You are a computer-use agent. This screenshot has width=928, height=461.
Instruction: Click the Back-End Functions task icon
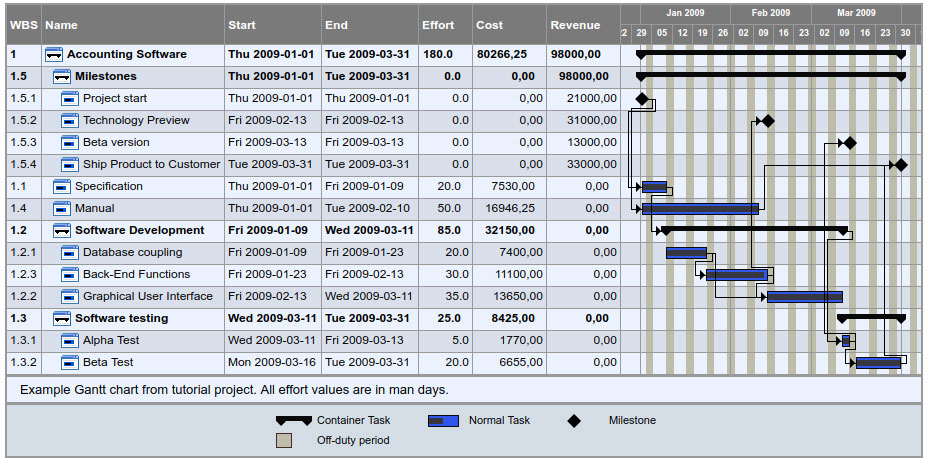[70, 274]
